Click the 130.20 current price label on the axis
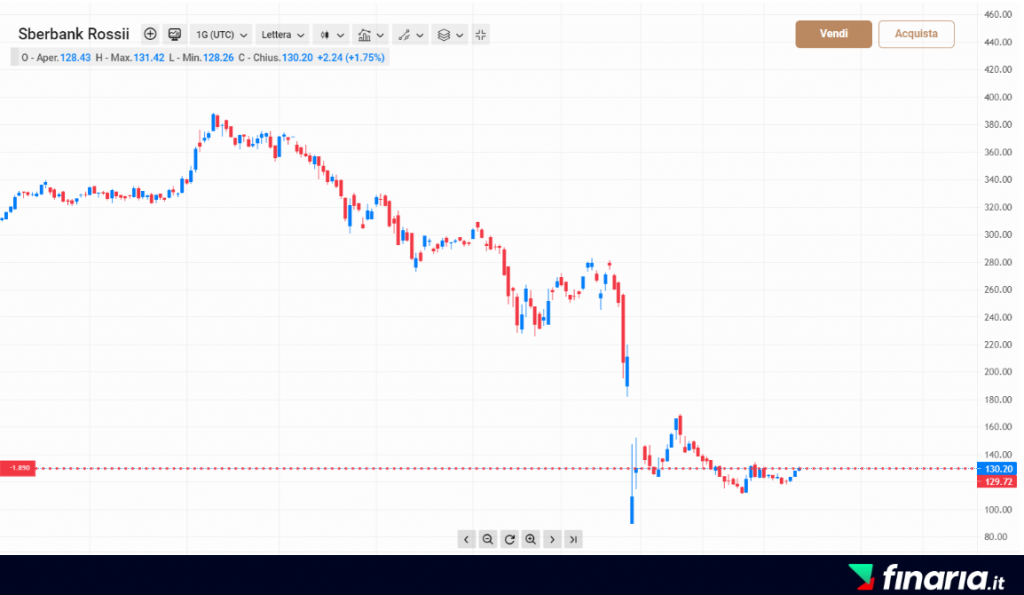This screenshot has width=1024, height=595. 997,469
